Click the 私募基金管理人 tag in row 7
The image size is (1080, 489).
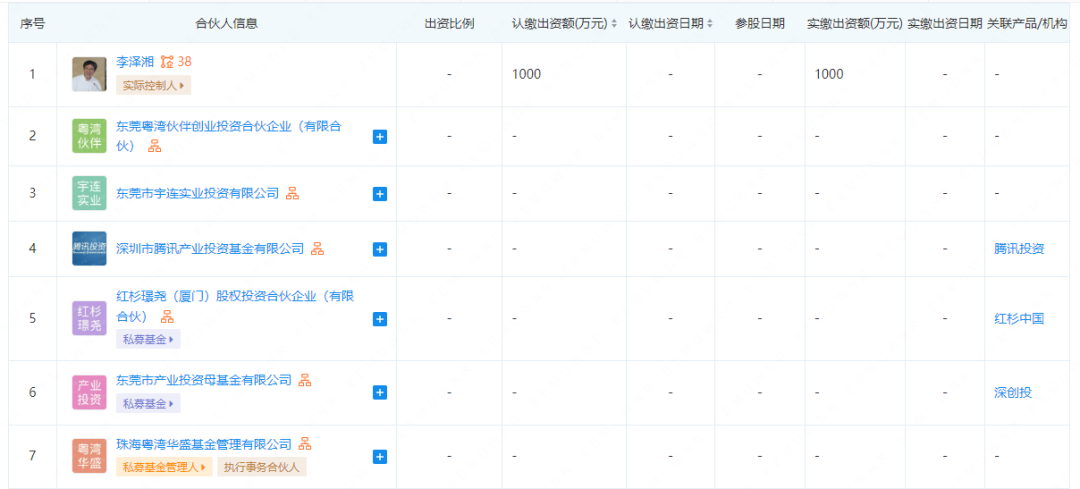pos(164,467)
